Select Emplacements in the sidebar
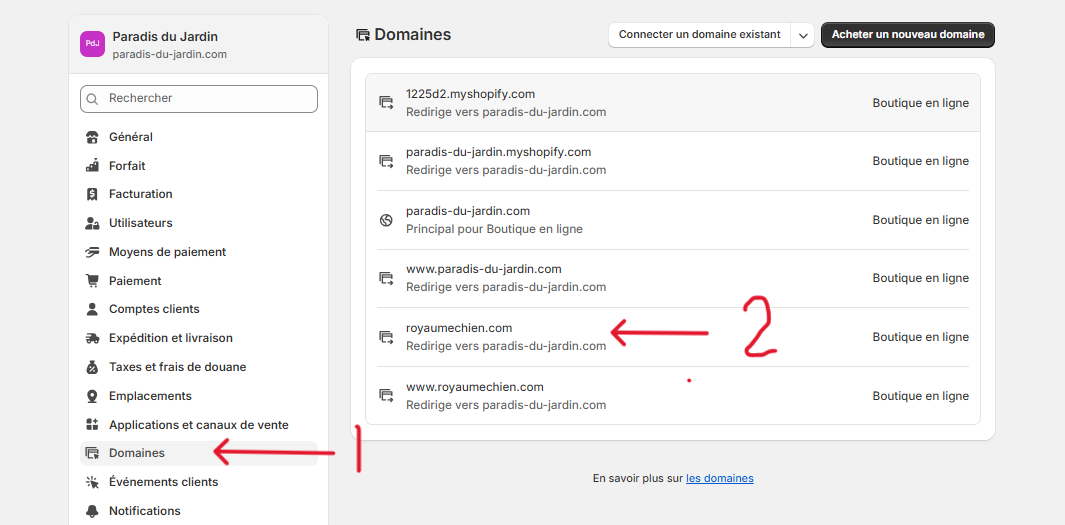The height and width of the screenshot is (525, 1065). [x=198, y=396]
